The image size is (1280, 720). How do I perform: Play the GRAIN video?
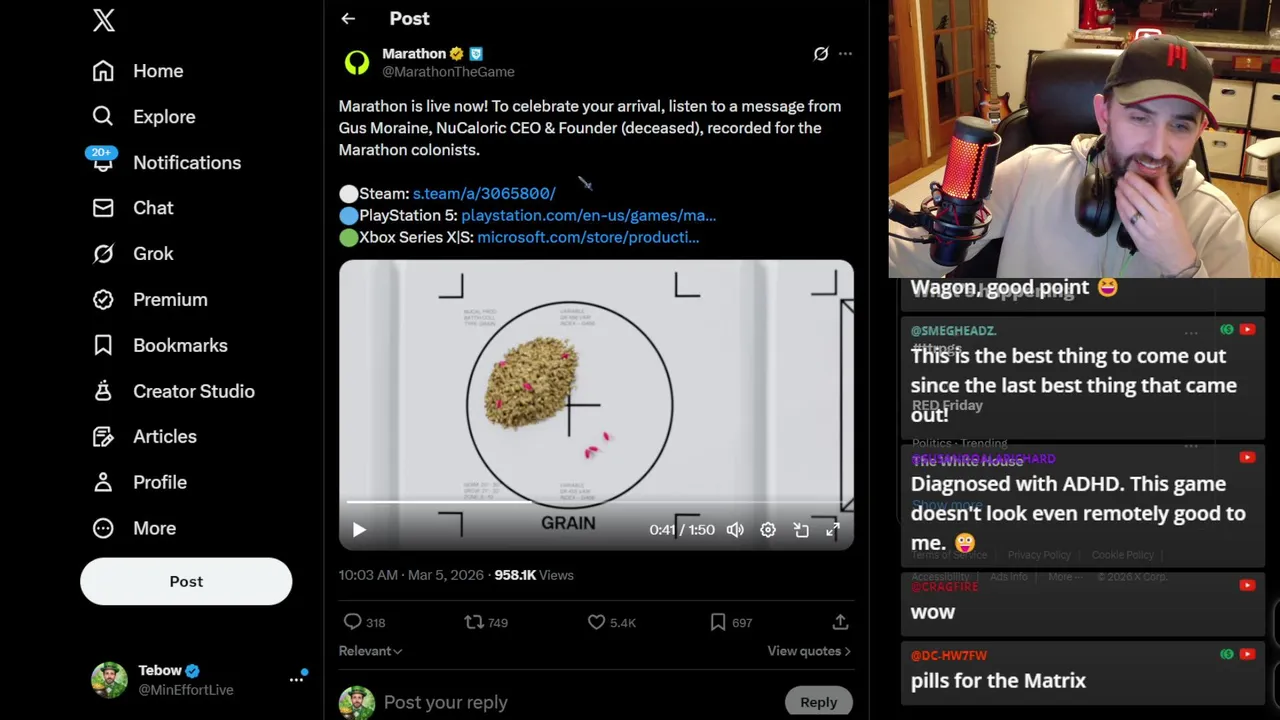click(x=359, y=530)
